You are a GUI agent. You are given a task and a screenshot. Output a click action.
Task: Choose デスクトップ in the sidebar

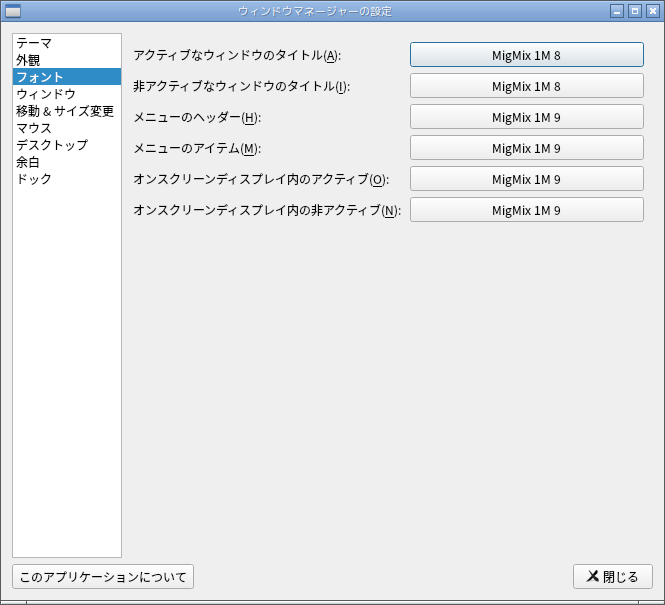point(67,145)
